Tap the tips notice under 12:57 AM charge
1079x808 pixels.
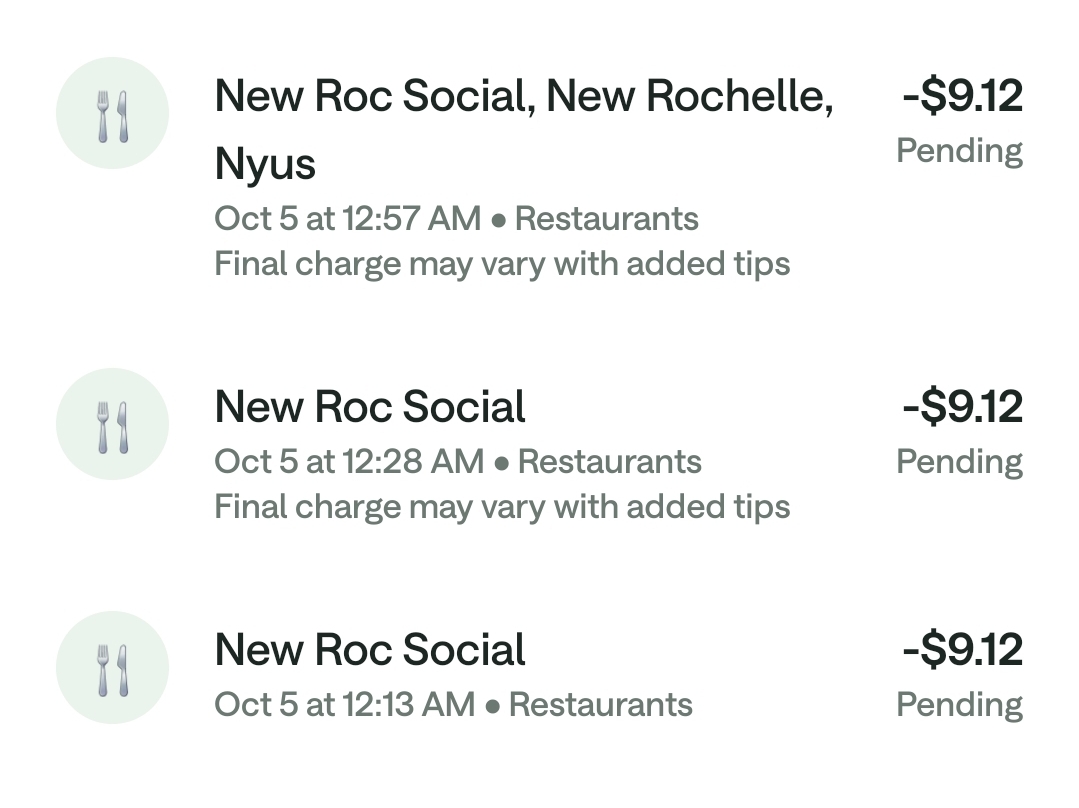click(x=502, y=264)
